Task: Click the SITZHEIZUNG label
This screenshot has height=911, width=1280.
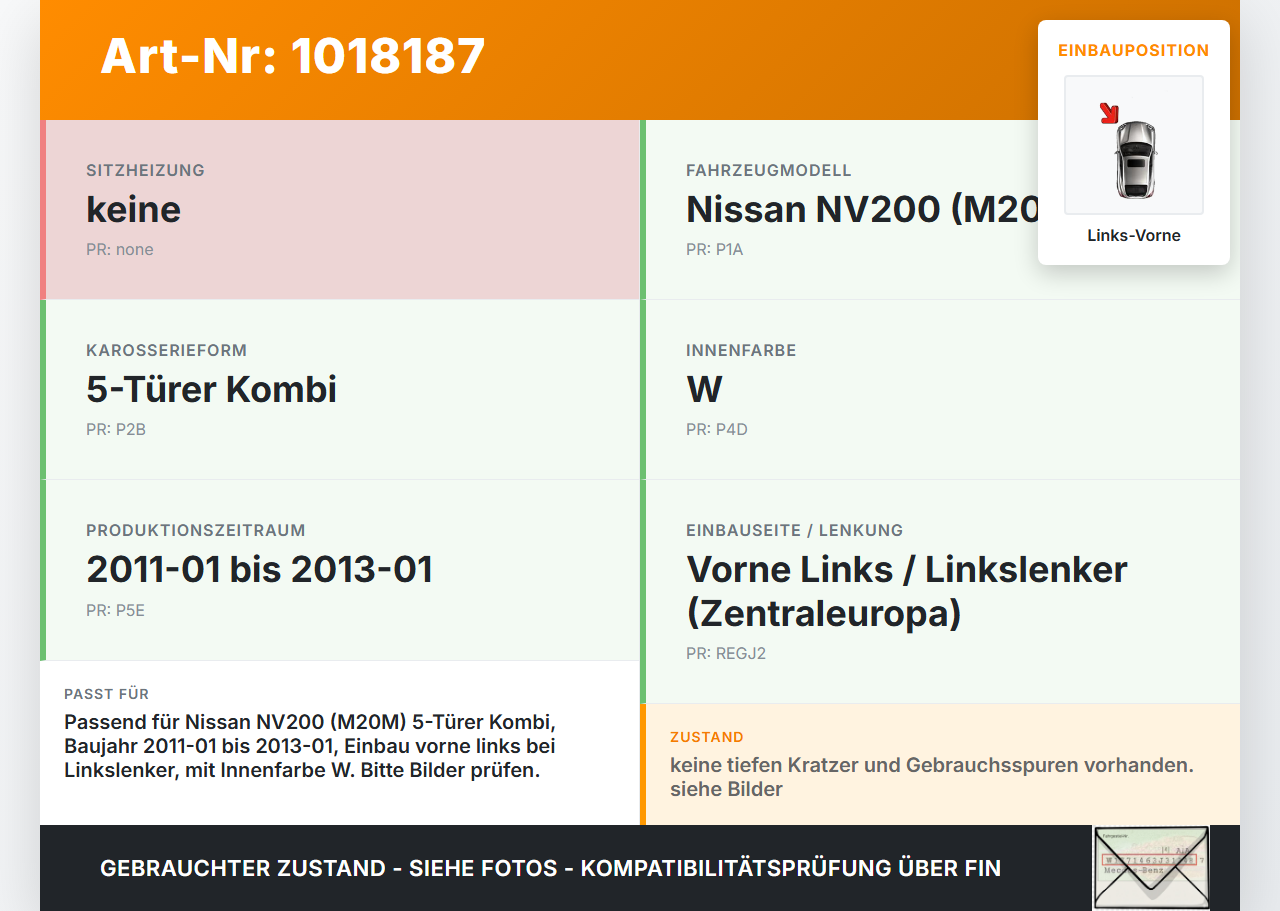Action: (x=145, y=170)
